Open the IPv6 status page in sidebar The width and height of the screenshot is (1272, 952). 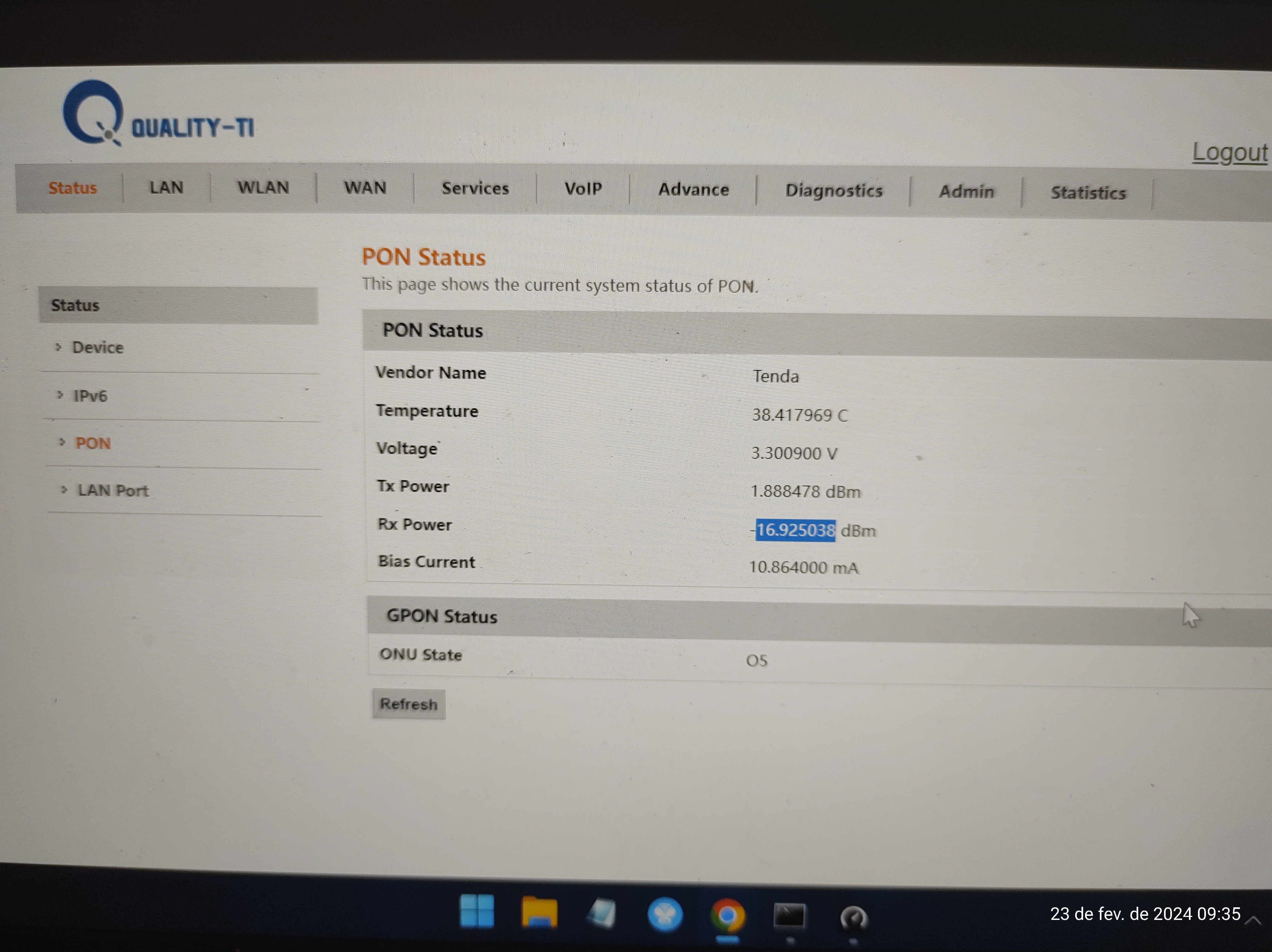90,396
